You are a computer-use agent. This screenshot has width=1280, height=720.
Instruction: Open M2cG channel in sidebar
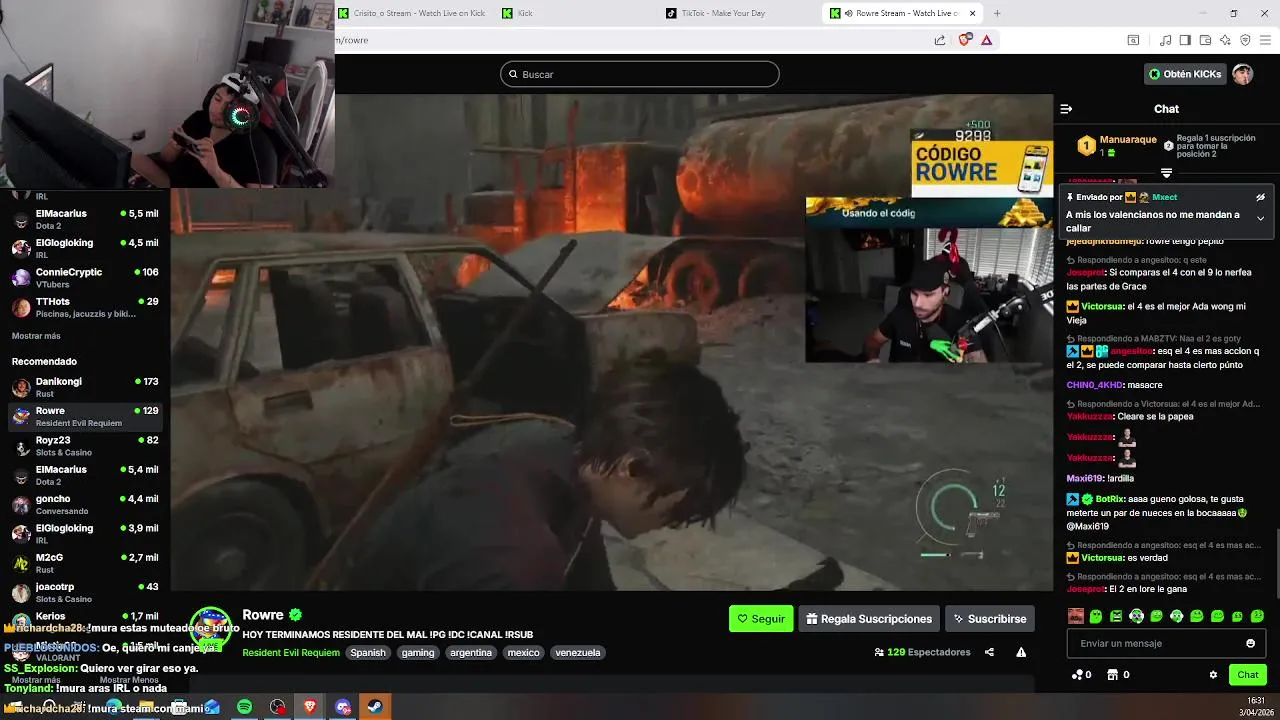pyautogui.click(x=85, y=563)
